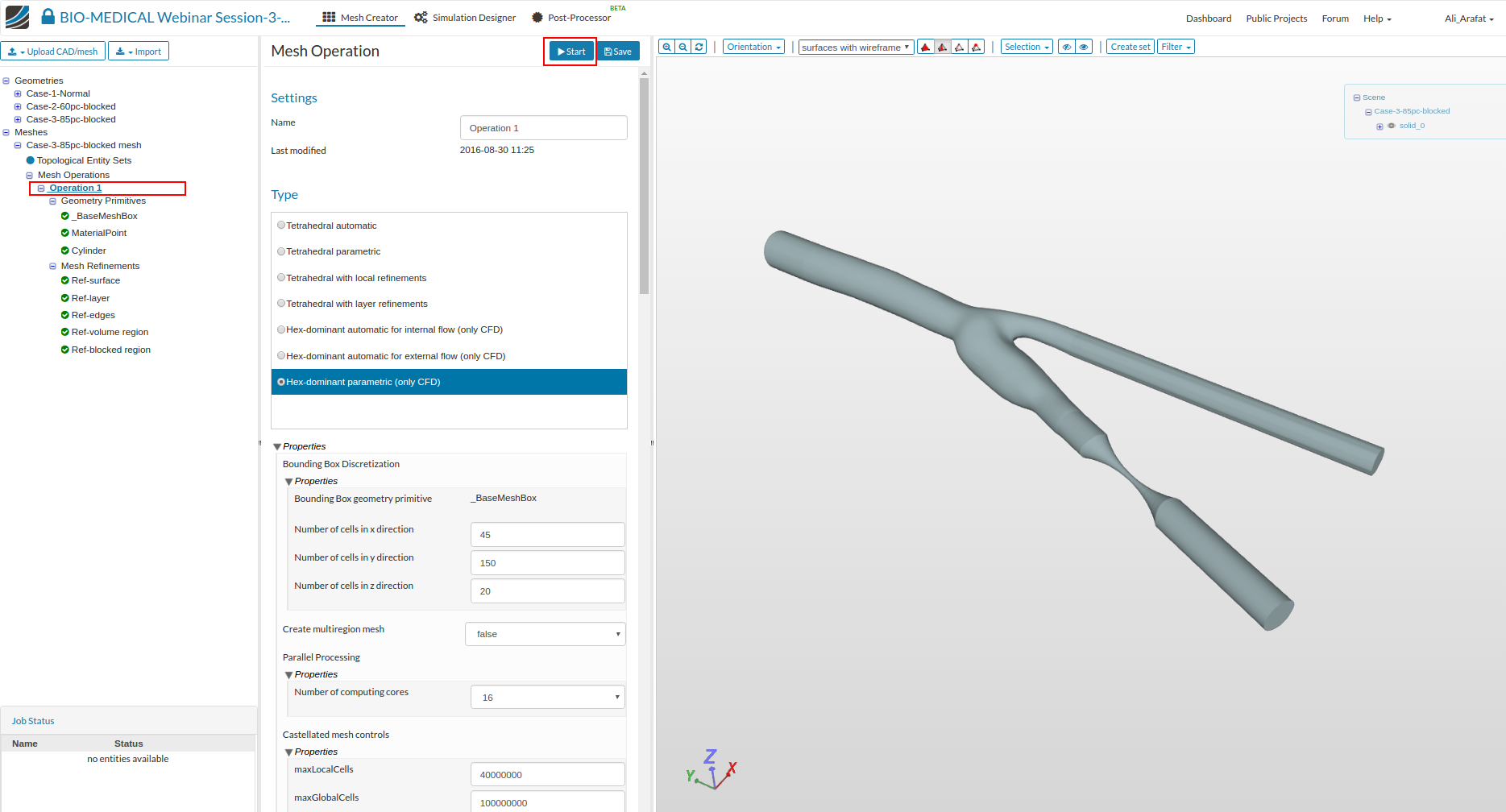The height and width of the screenshot is (812, 1506).
Task: Open the Ali_Arafat user menu
Action: point(1469,19)
